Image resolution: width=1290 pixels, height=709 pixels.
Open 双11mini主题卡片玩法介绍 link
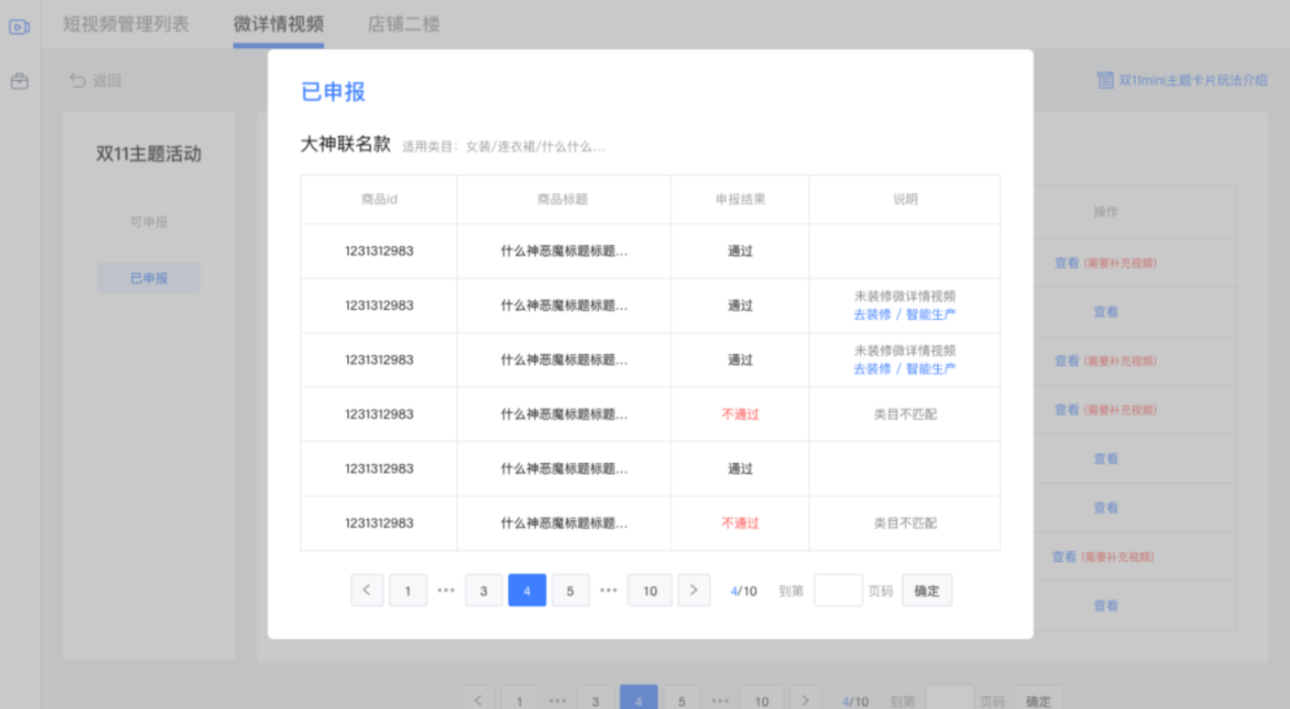click(x=1192, y=80)
